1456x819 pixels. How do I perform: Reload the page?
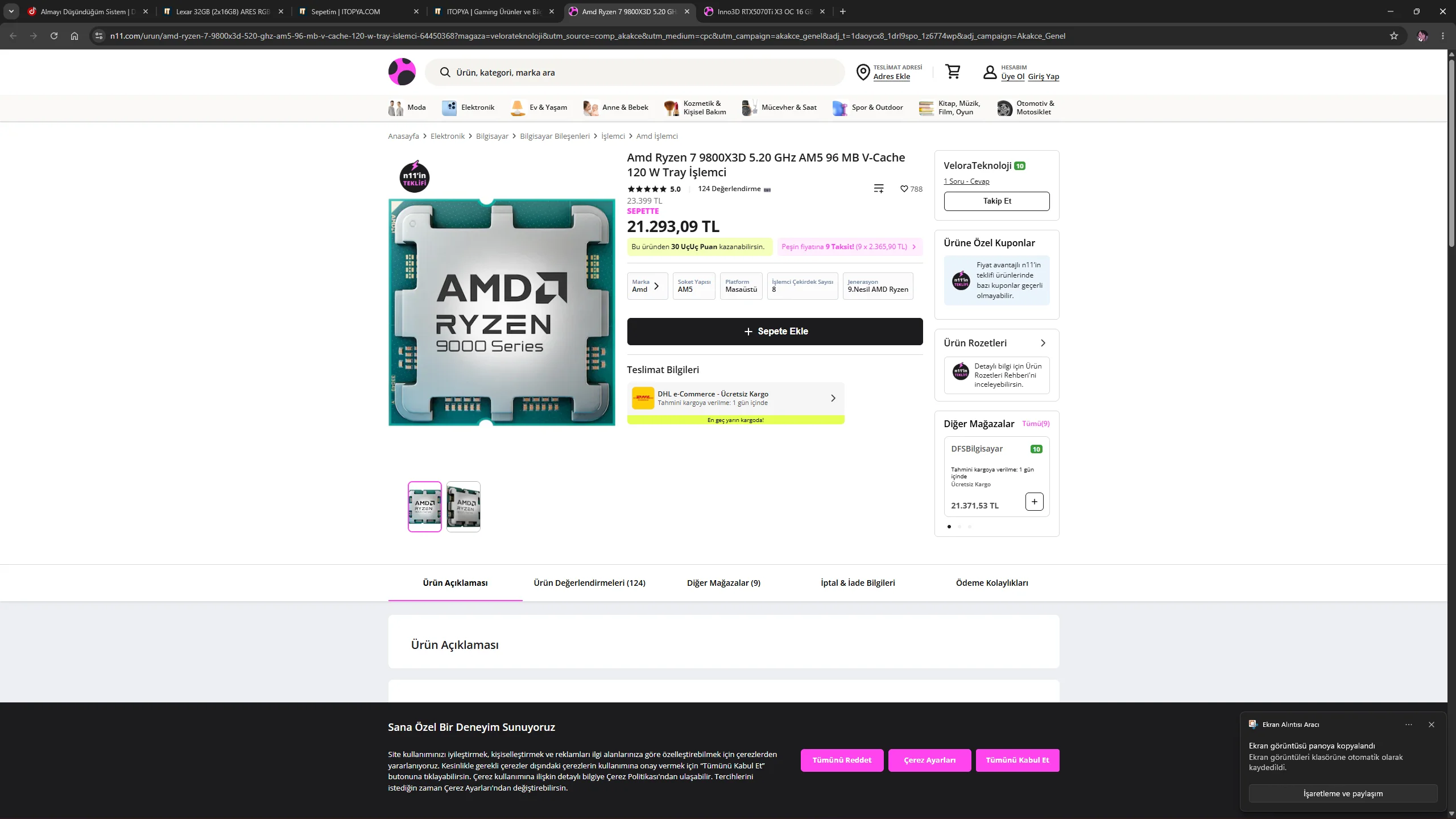54,36
